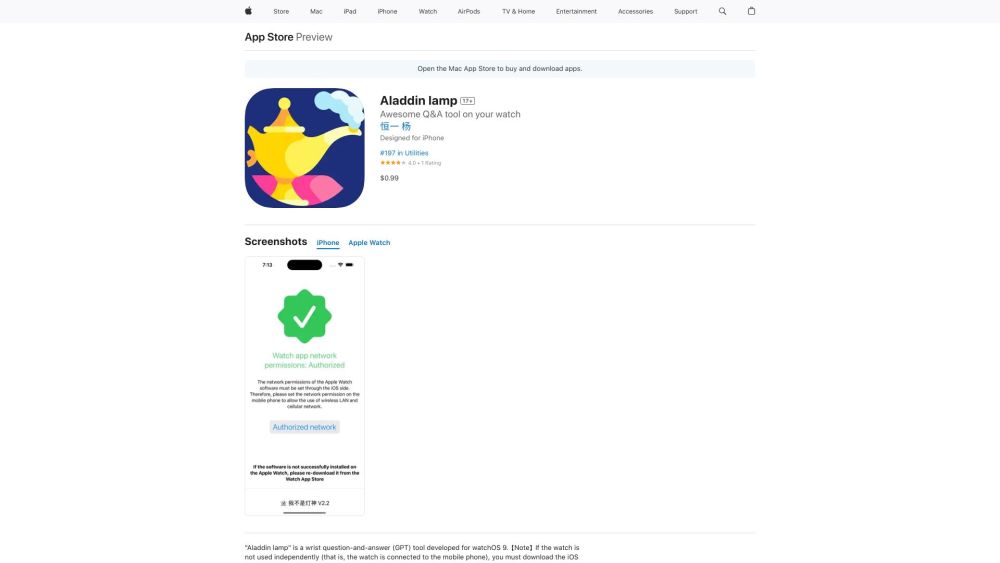Select the iPhone screenshots tab

point(328,243)
